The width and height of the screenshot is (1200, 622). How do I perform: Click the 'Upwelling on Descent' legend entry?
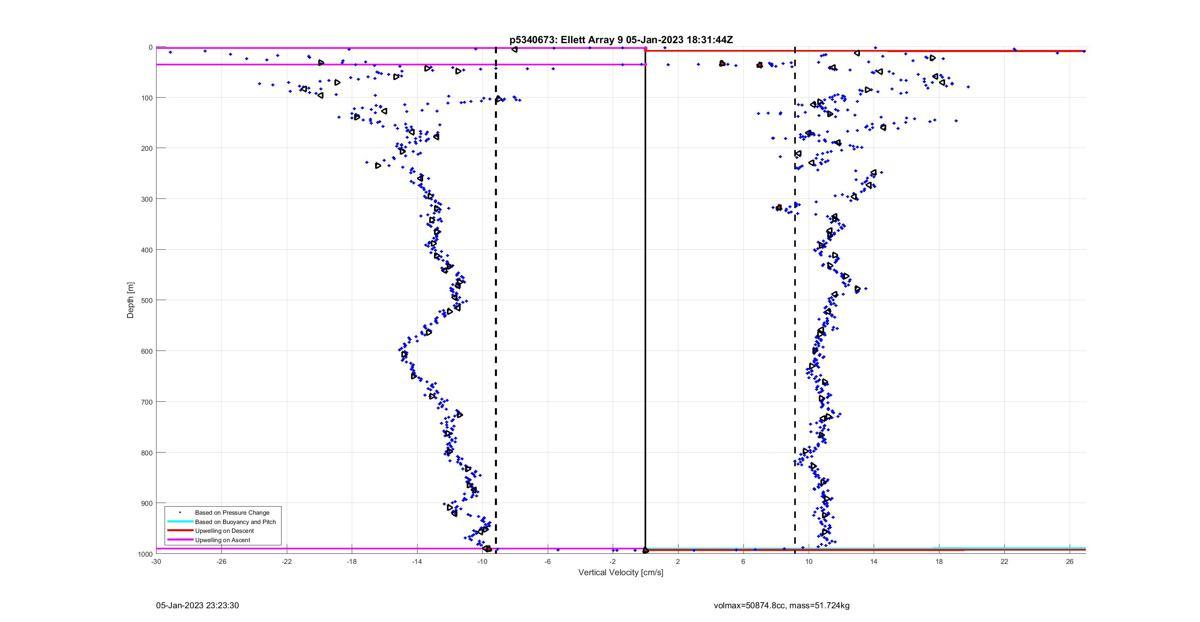pyautogui.click(x=224, y=530)
